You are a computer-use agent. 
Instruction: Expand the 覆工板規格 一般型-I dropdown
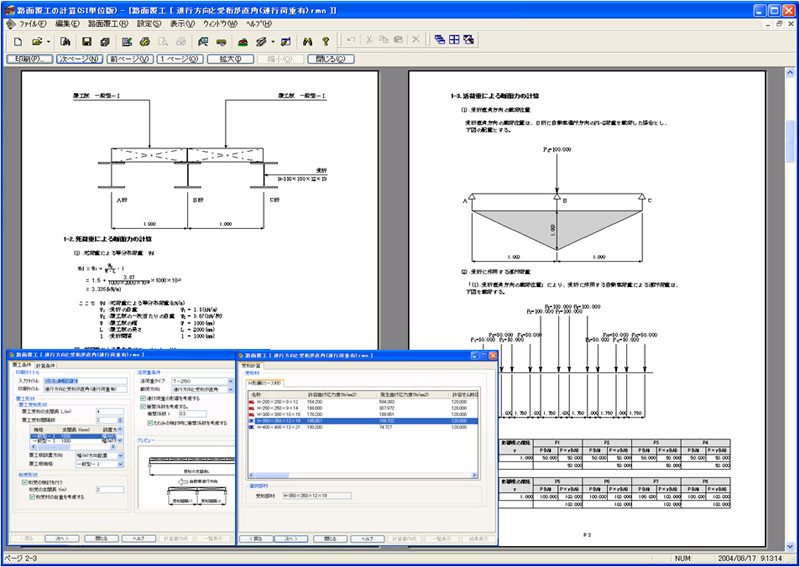point(120,464)
